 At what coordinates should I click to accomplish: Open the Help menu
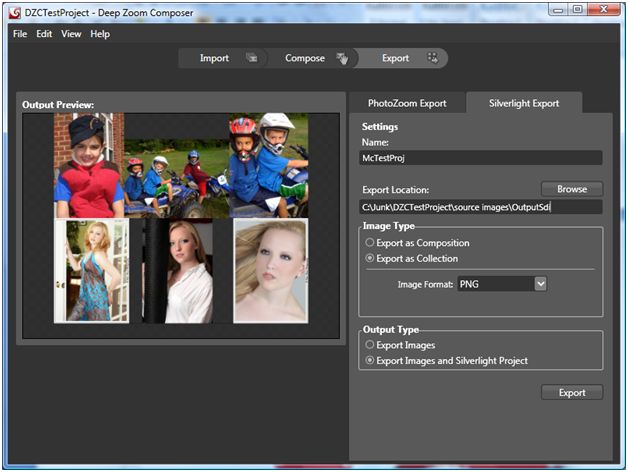point(100,34)
